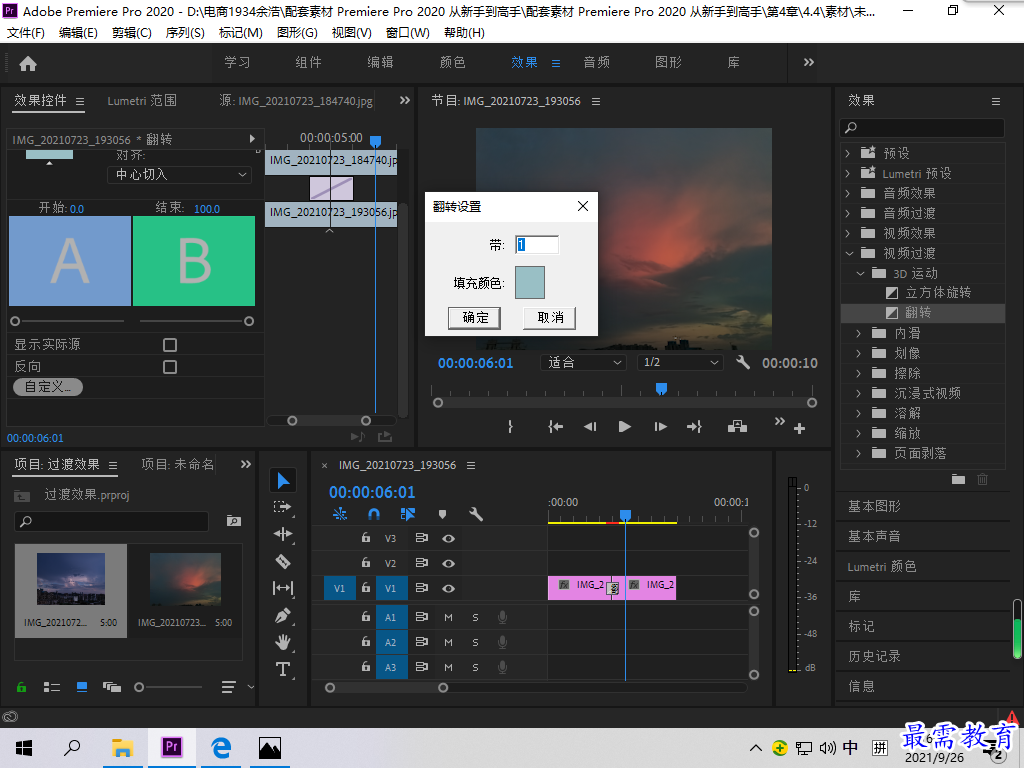Expand the 页面剥落 folder

tap(859, 453)
